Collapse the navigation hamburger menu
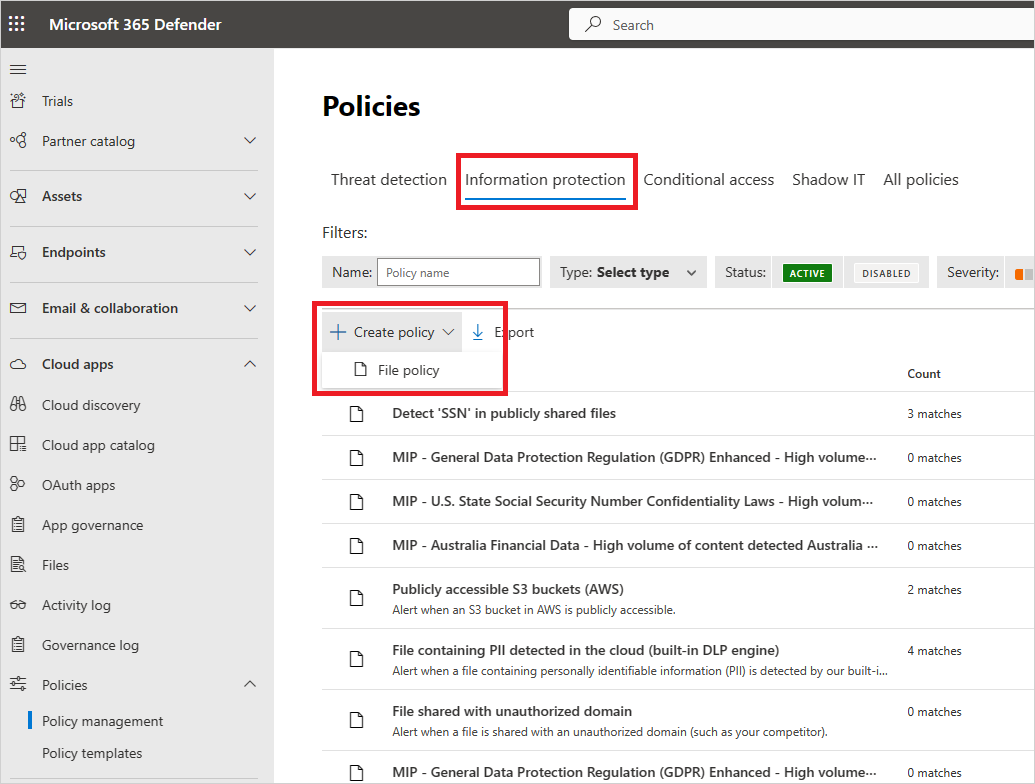Screen dimensions: 1035x784 (x=18, y=69)
